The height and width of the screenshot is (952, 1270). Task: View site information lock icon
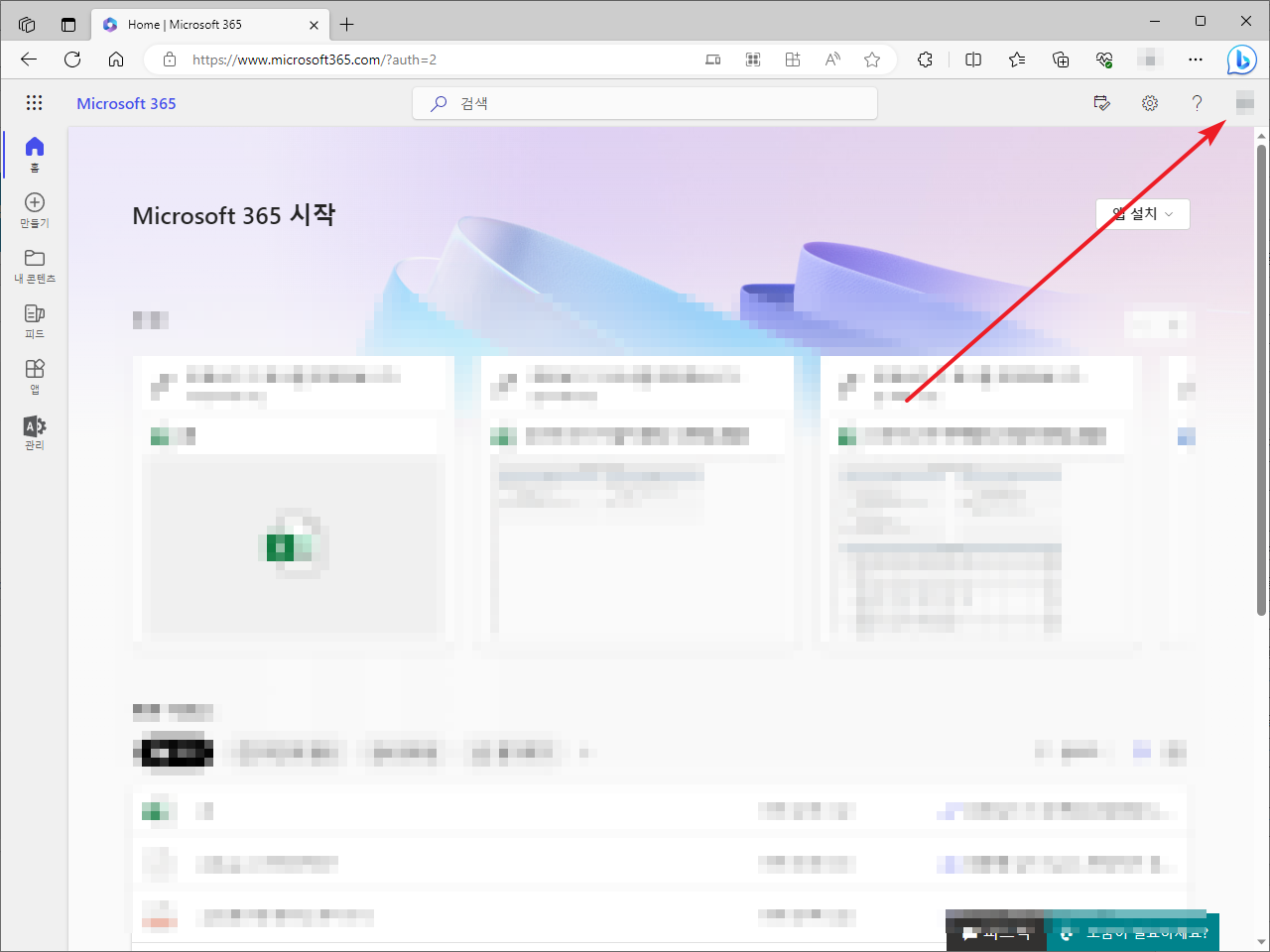point(170,59)
